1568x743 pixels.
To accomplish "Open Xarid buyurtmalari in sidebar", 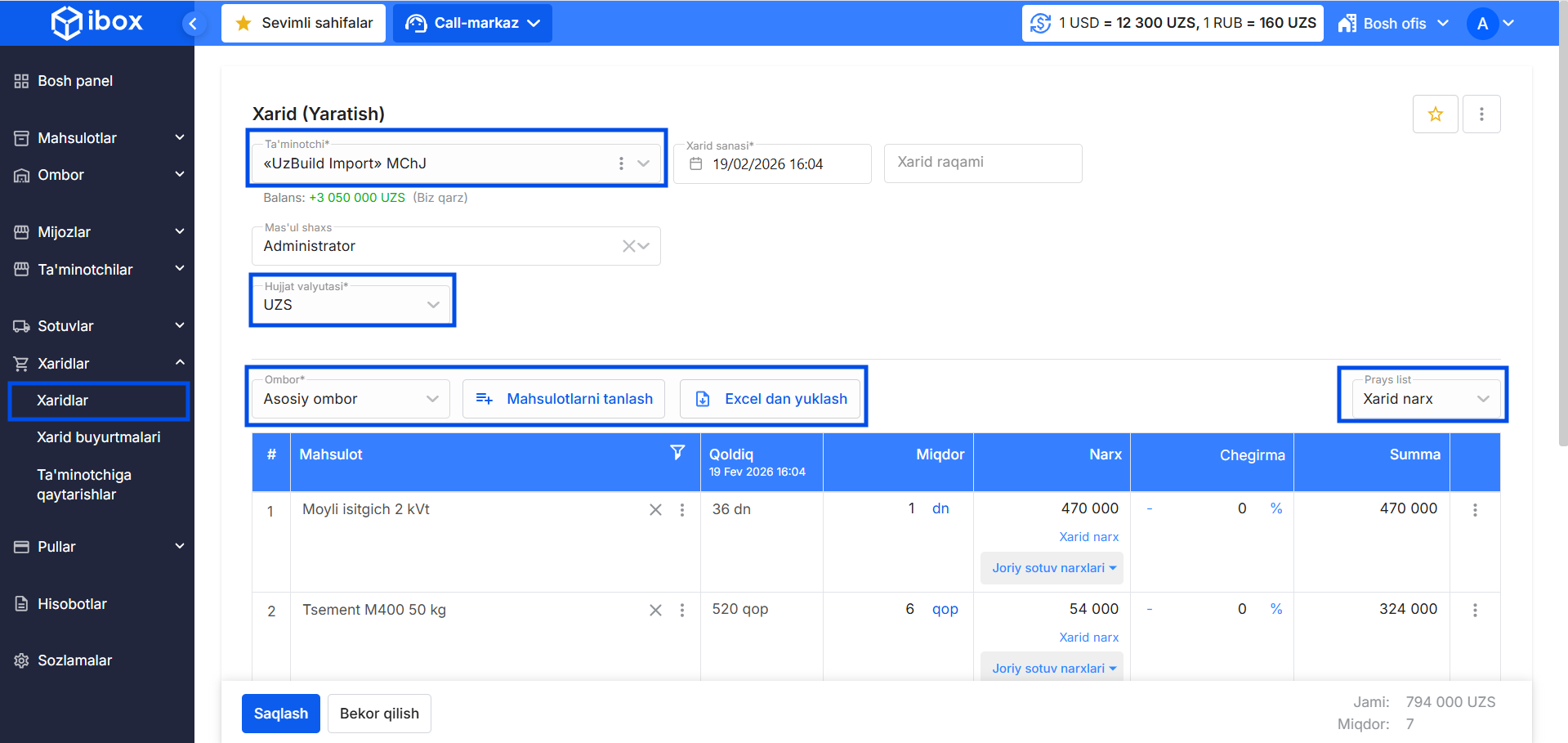I will (98, 437).
